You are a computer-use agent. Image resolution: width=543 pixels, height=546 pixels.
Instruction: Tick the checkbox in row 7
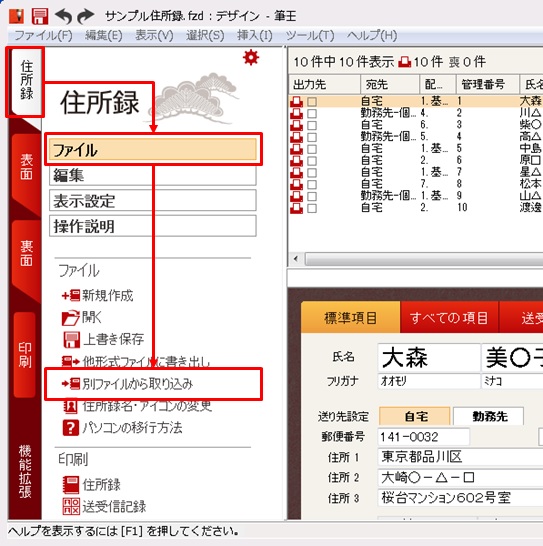pos(312,173)
